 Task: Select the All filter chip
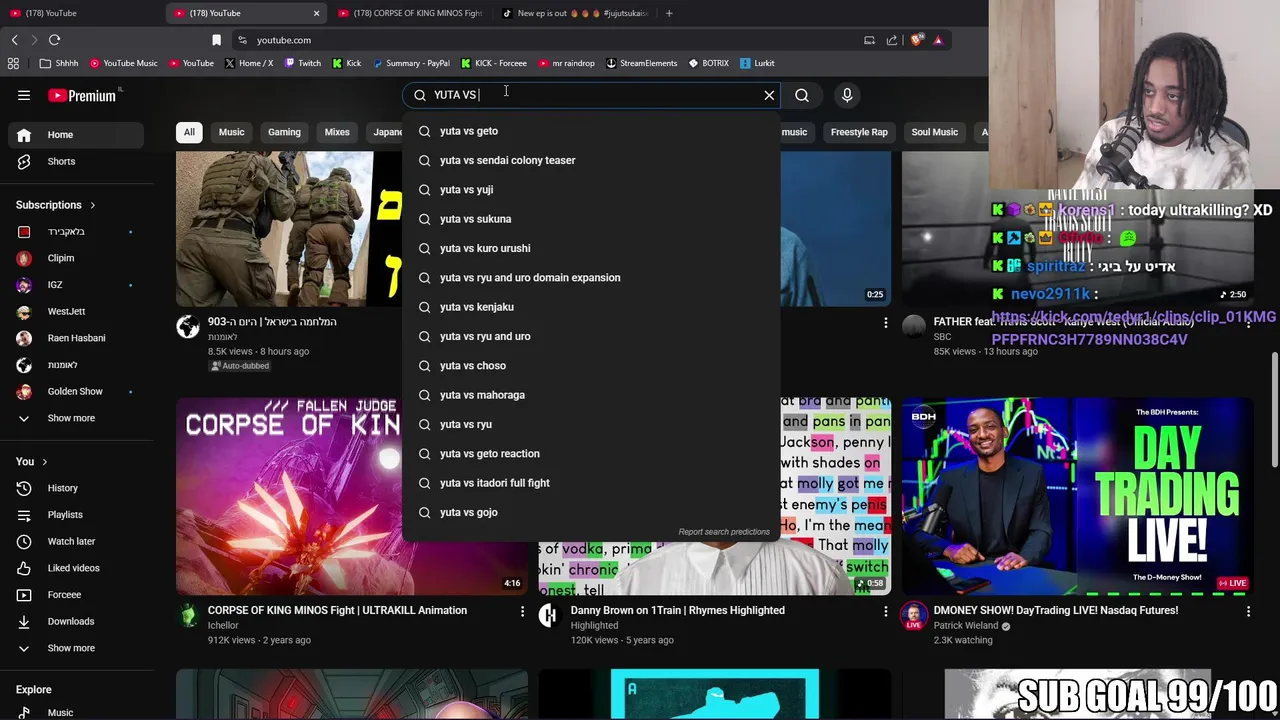click(x=189, y=132)
